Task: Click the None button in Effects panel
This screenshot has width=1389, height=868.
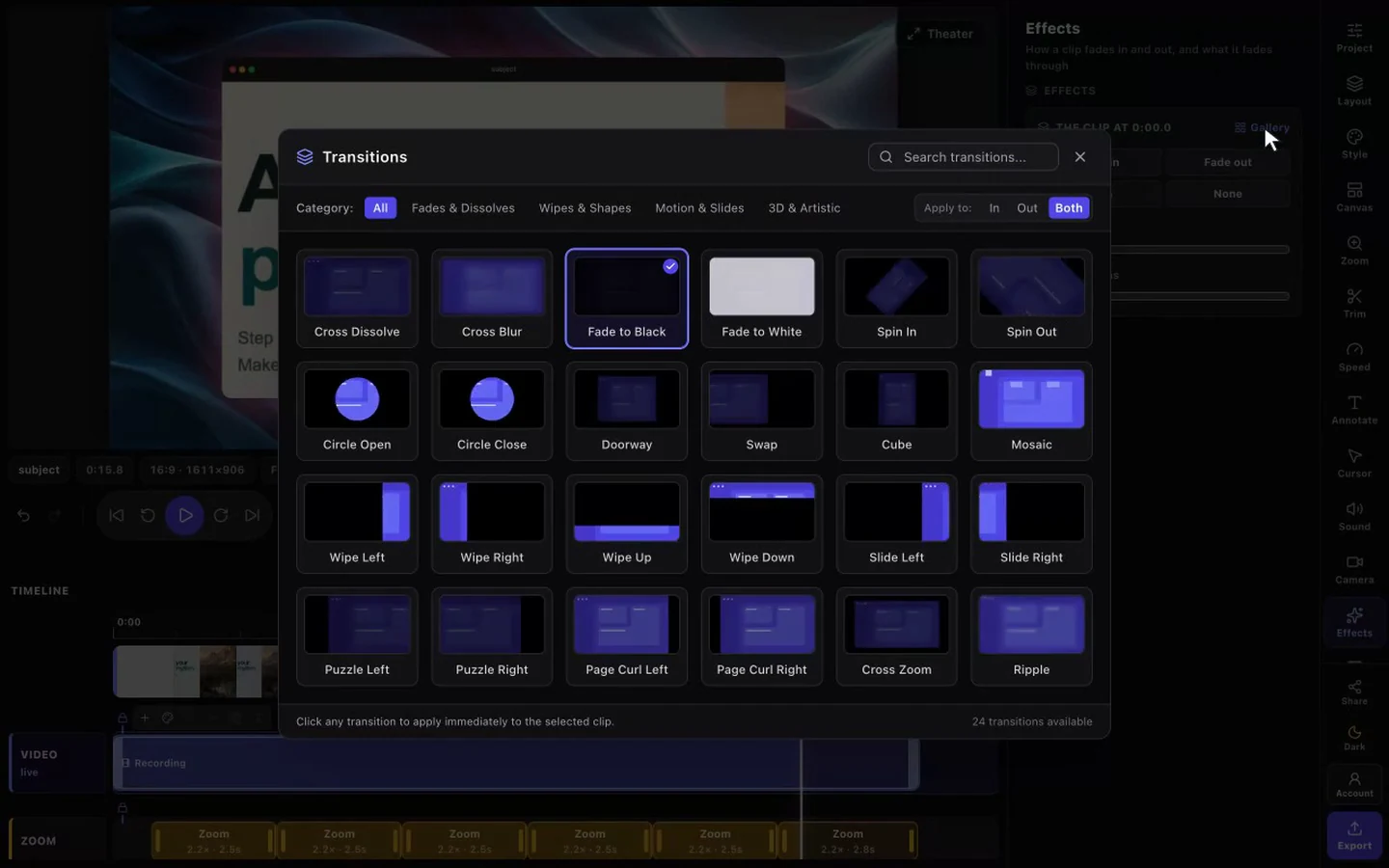Action: [1227, 194]
